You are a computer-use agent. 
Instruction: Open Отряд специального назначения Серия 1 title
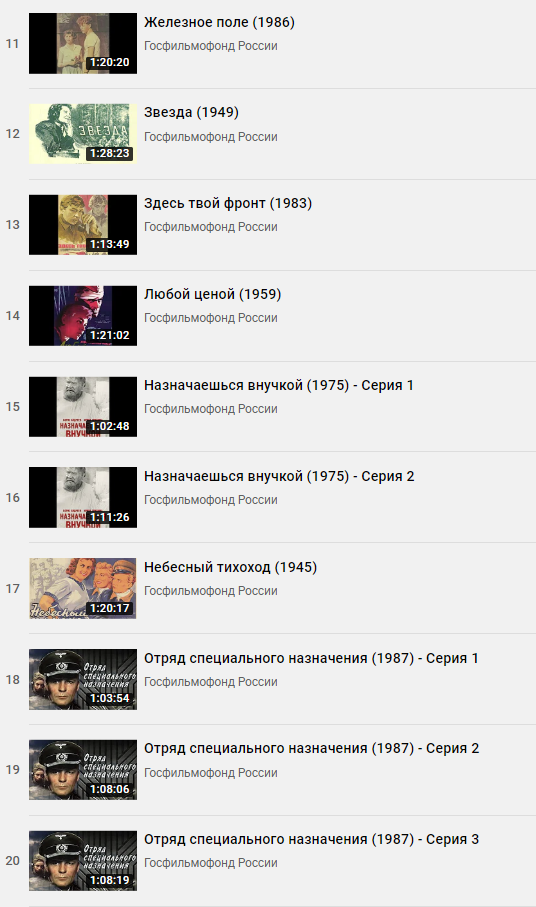pos(311,658)
